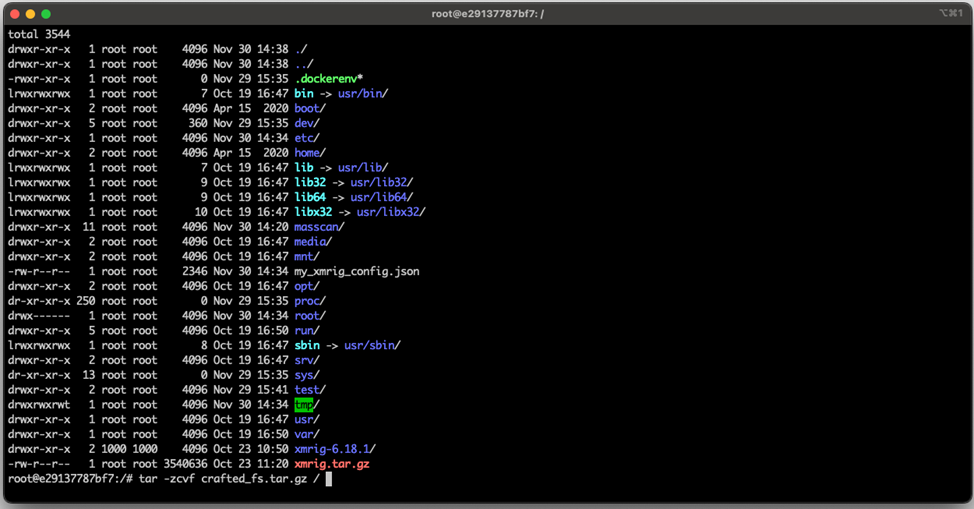The width and height of the screenshot is (974, 509).
Task: Click the libx32 symlink name
Action: (313, 212)
